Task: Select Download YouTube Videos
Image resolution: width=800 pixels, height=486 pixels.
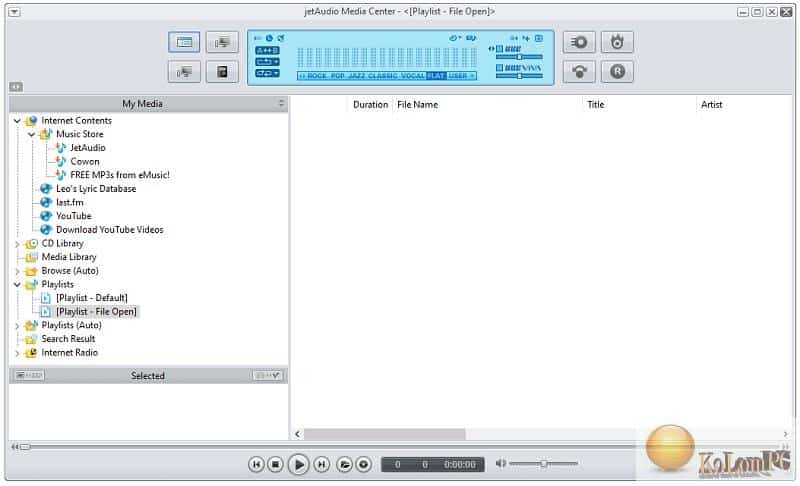Action: [x=110, y=230]
